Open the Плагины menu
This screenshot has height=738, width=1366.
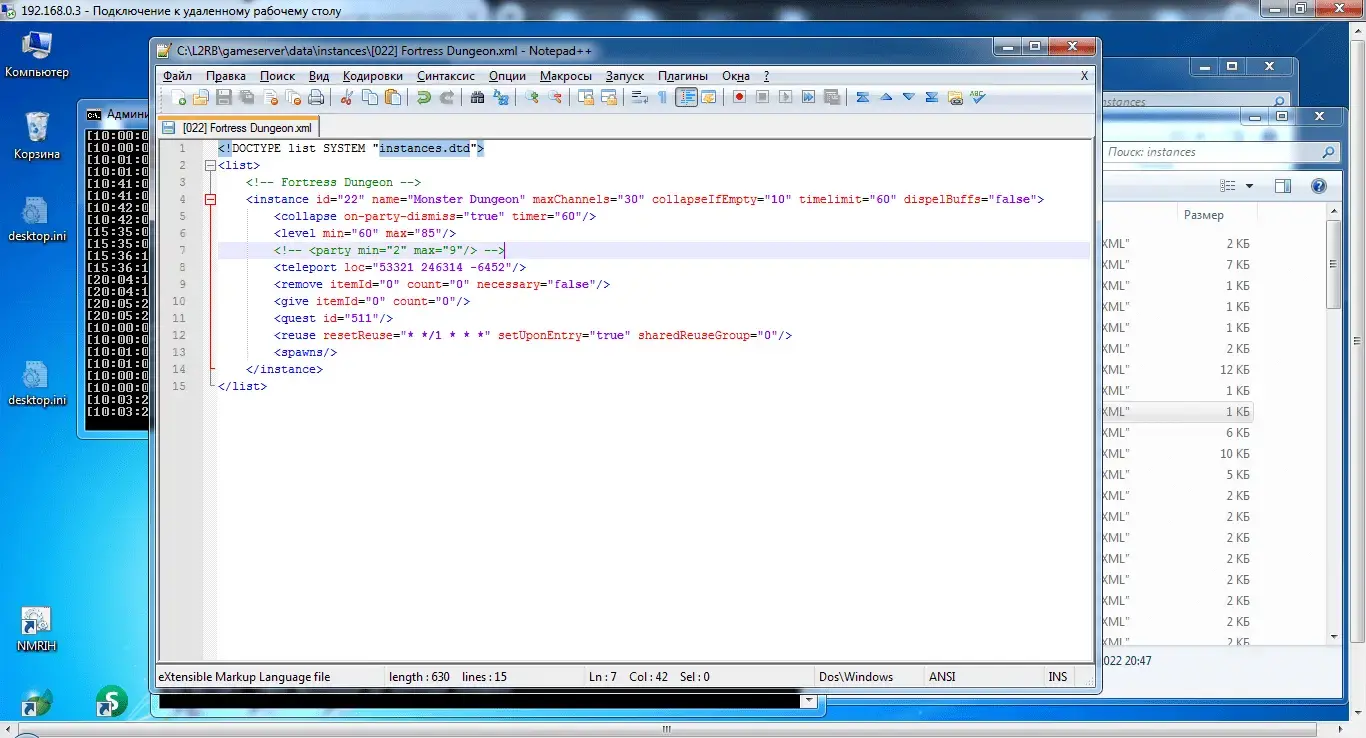(x=683, y=76)
